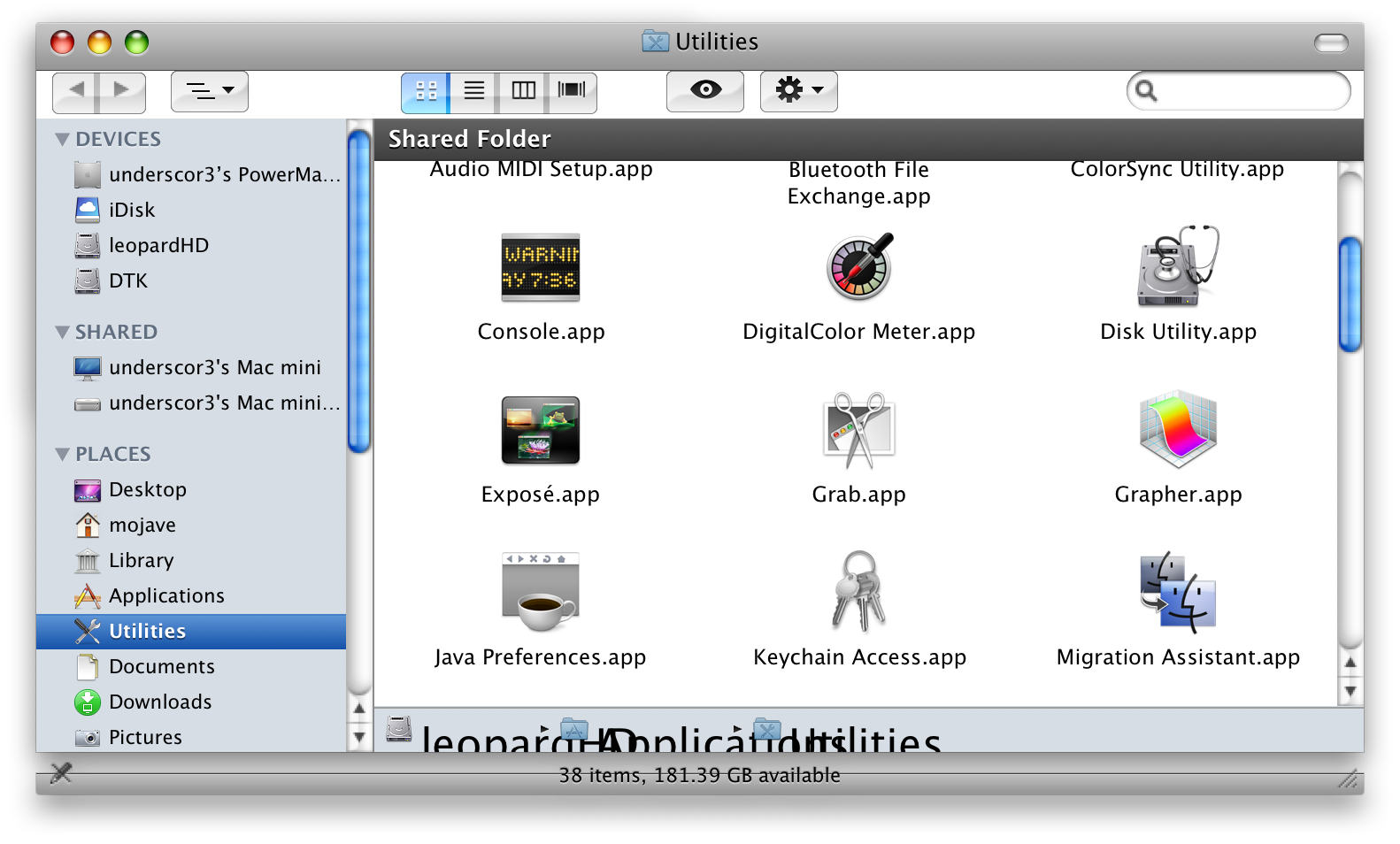Viewport: 1400px width, 844px height.
Task: Click the Bluetooth File Exchange.app label
Action: 859,183
